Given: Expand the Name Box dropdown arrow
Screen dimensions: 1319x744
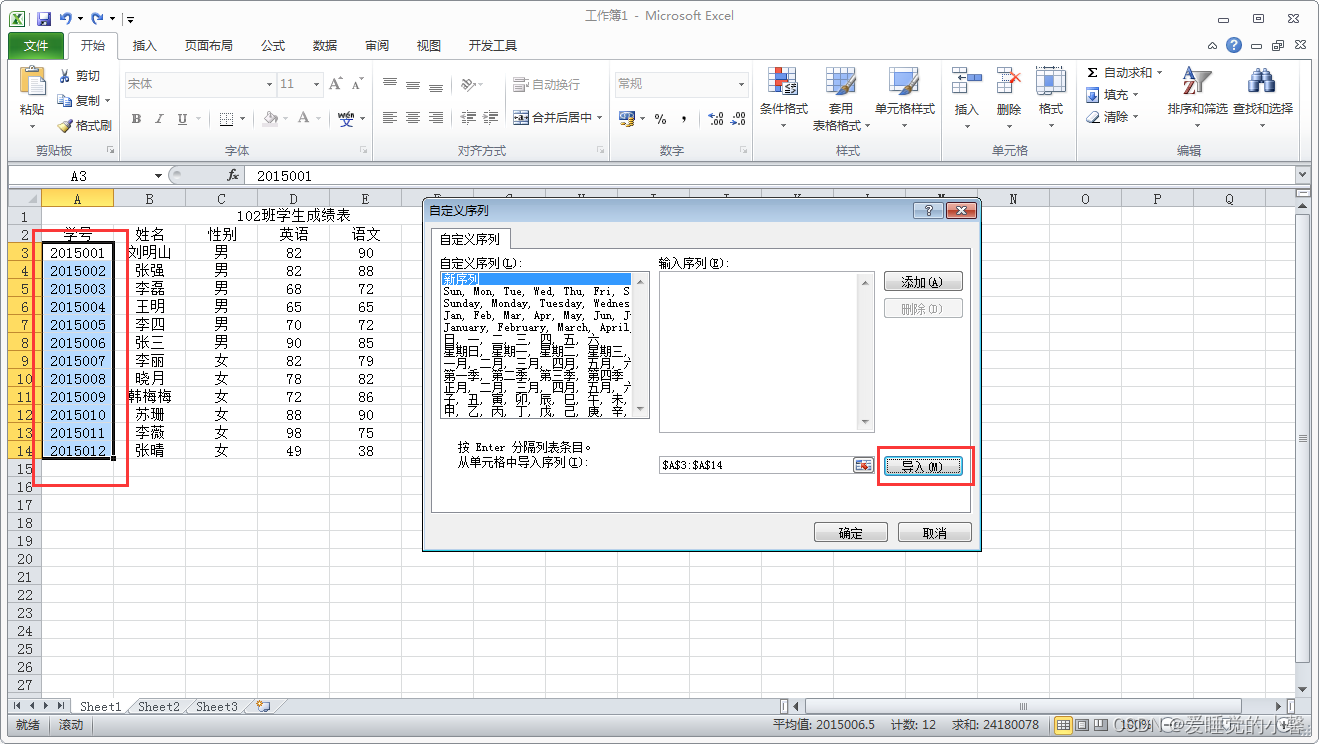Looking at the screenshot, I should pos(158,175).
